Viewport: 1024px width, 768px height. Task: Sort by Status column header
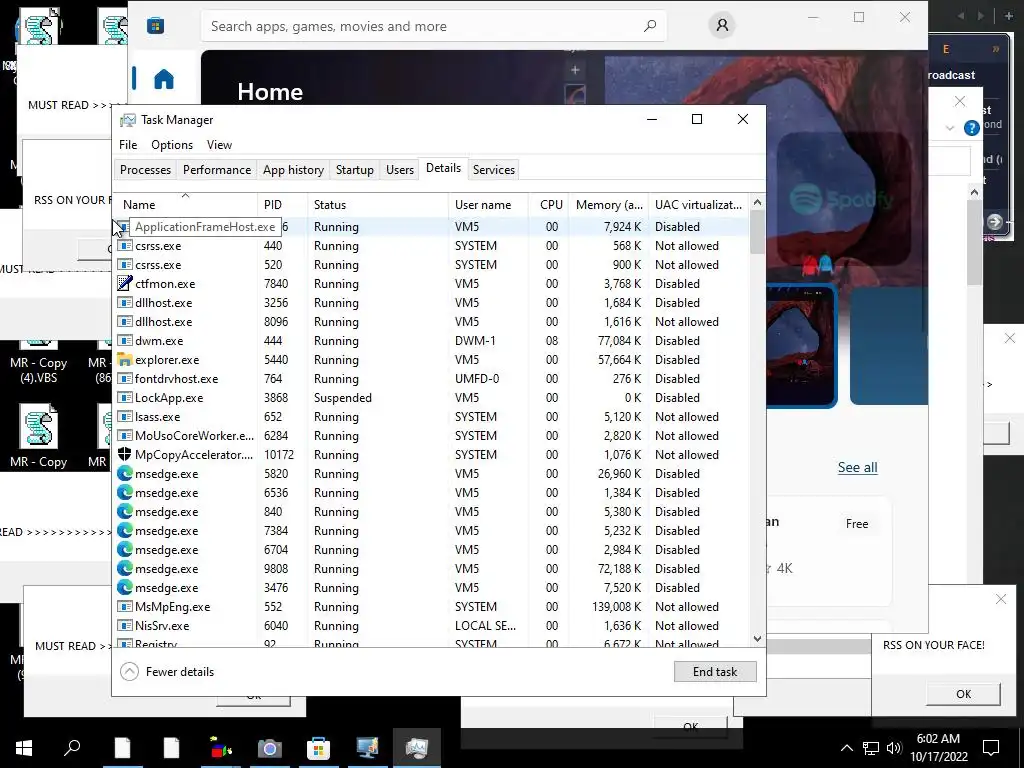point(377,204)
